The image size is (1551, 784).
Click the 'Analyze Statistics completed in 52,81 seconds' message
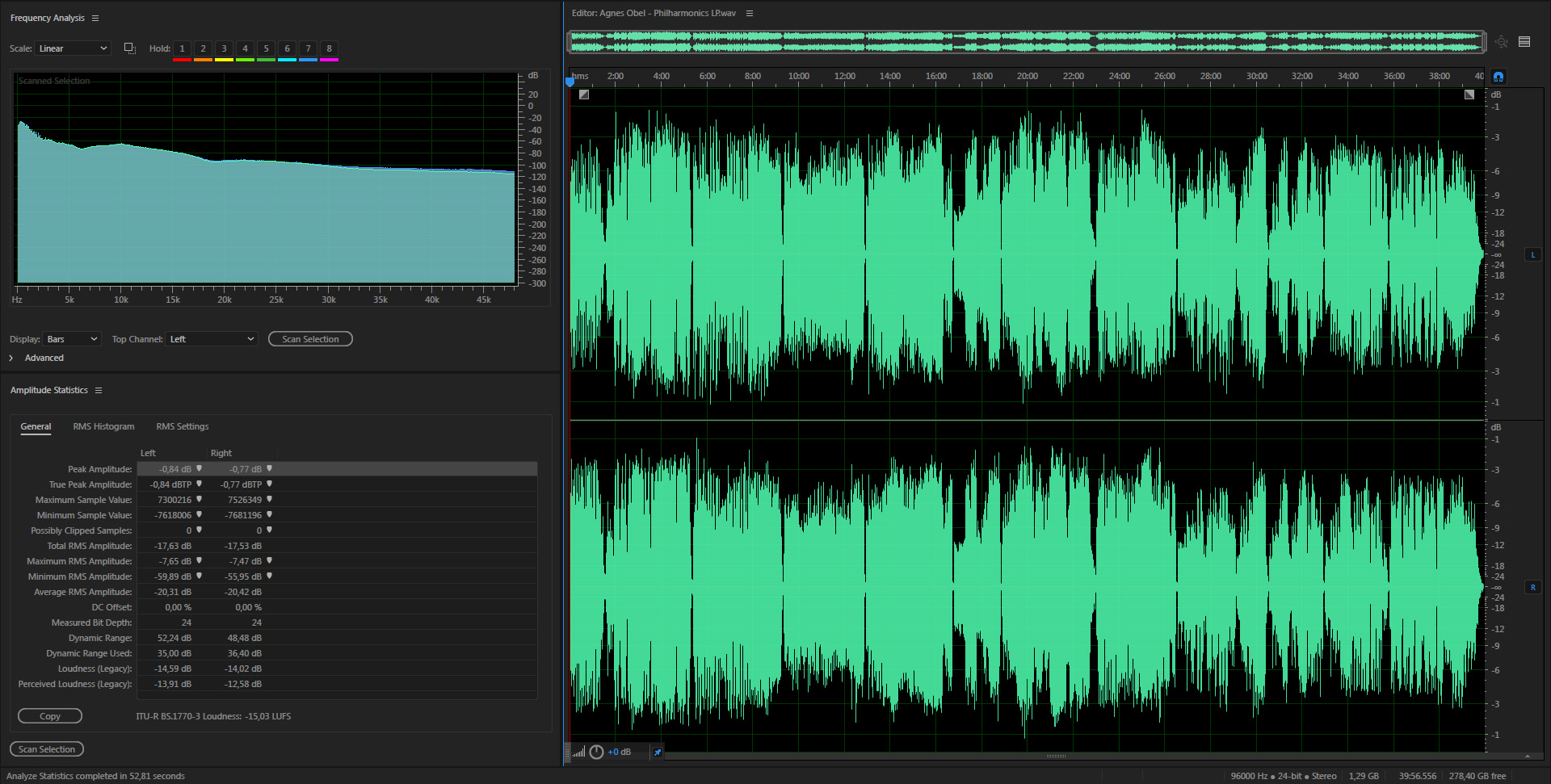pos(95,776)
